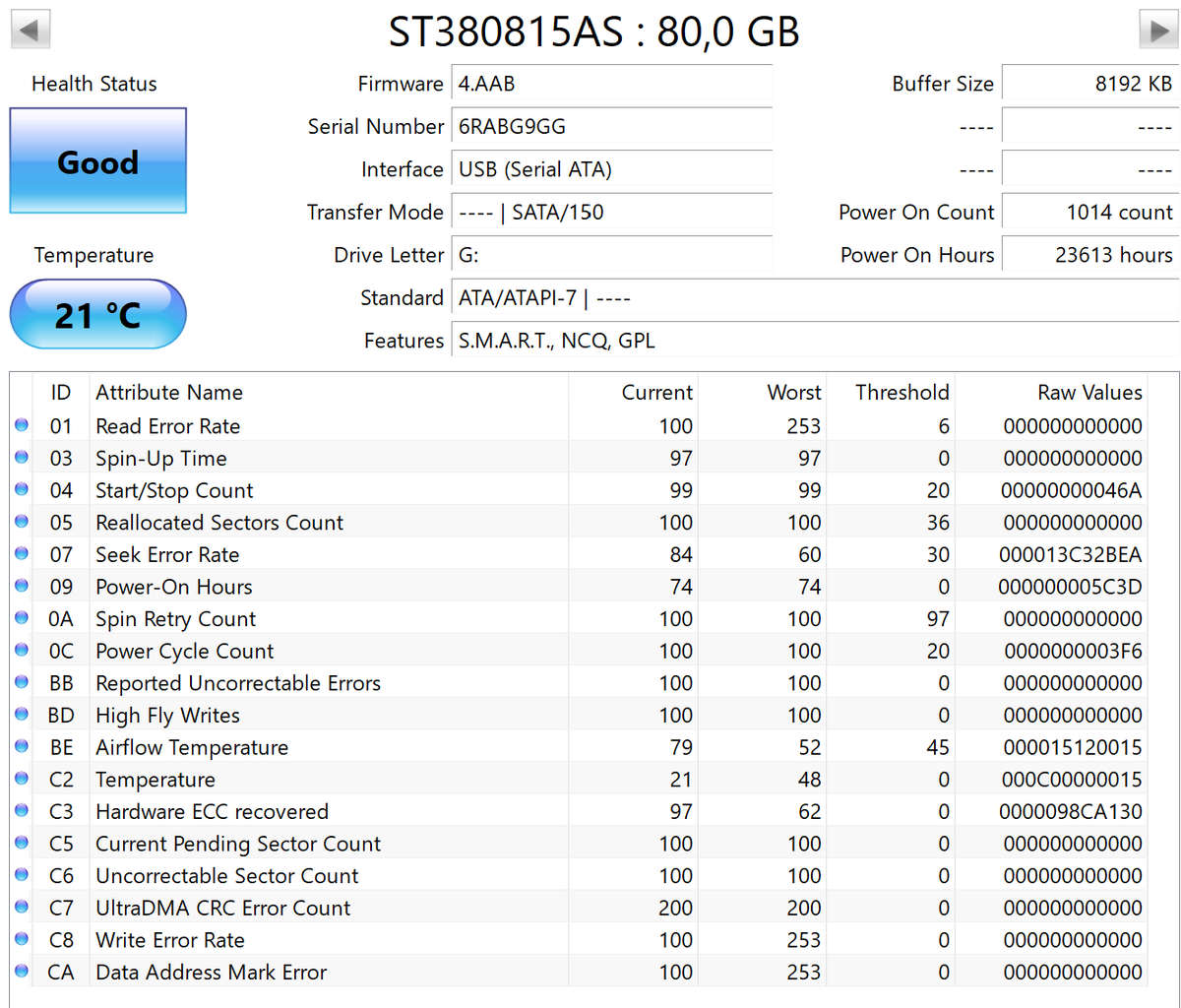The image size is (1181, 1008).
Task: Click the 21 °C temperature indicator
Action: click(97, 315)
